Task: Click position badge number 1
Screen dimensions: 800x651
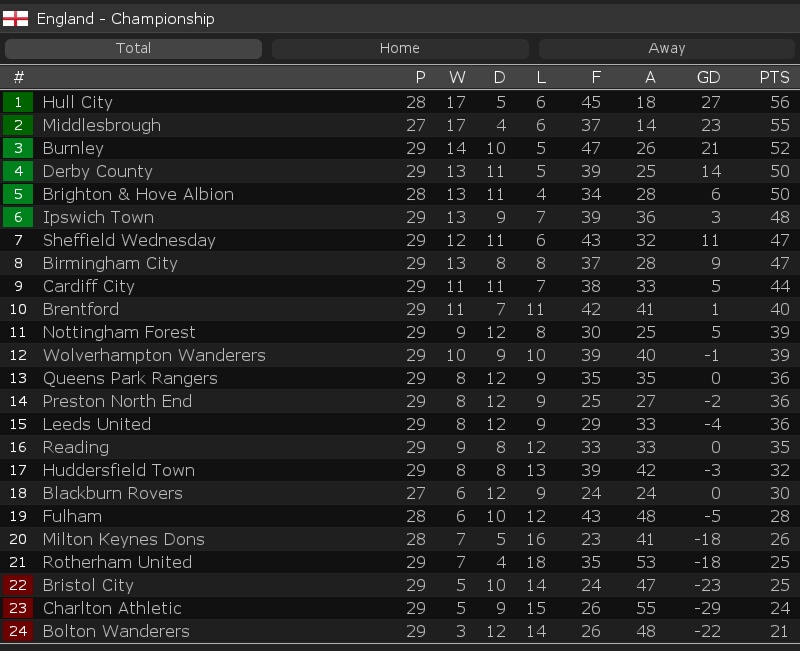Action: pos(18,102)
